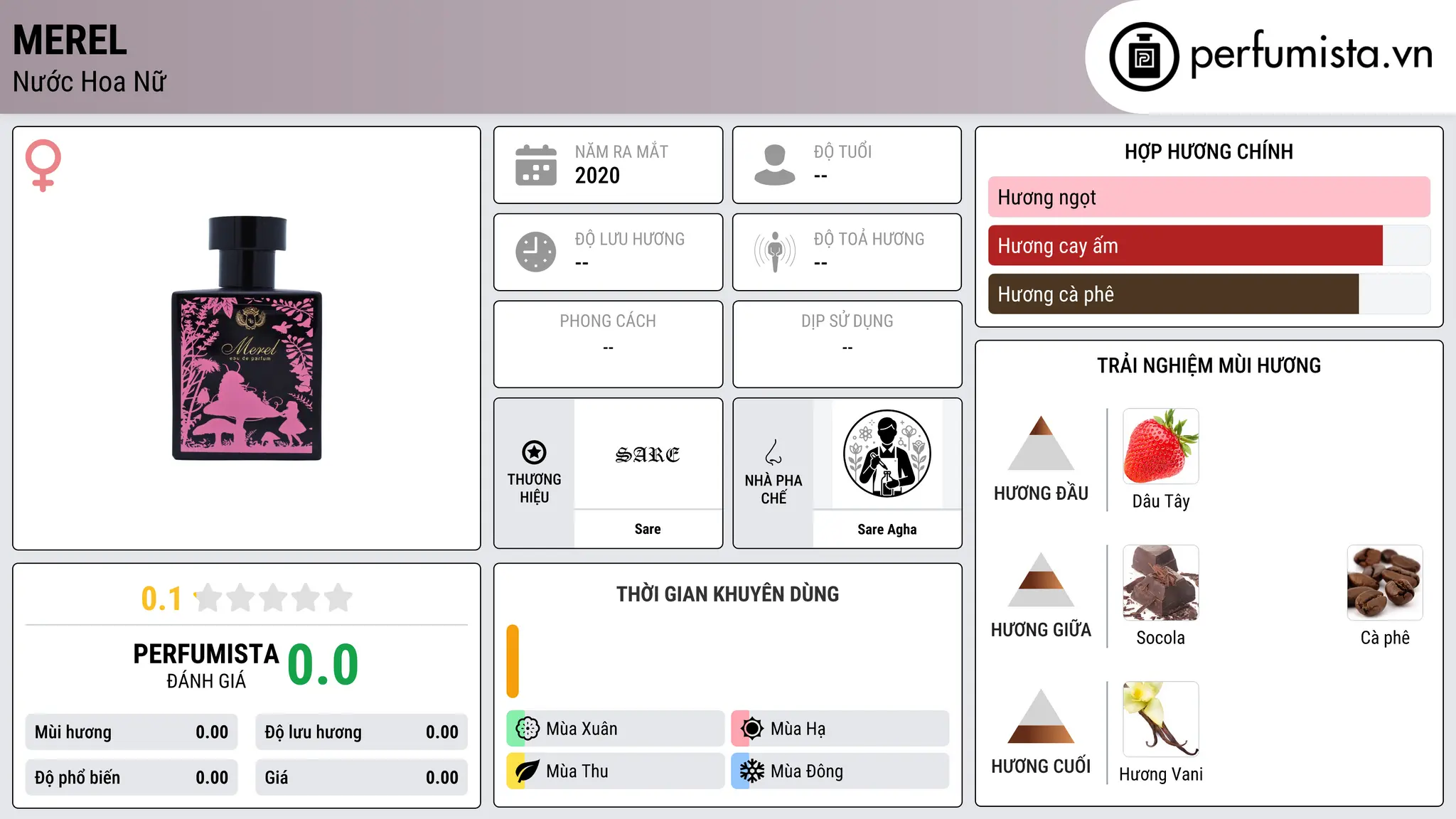Click the clock icon beside Độ lưu hương
This screenshot has height=819, width=1456.
[536, 252]
